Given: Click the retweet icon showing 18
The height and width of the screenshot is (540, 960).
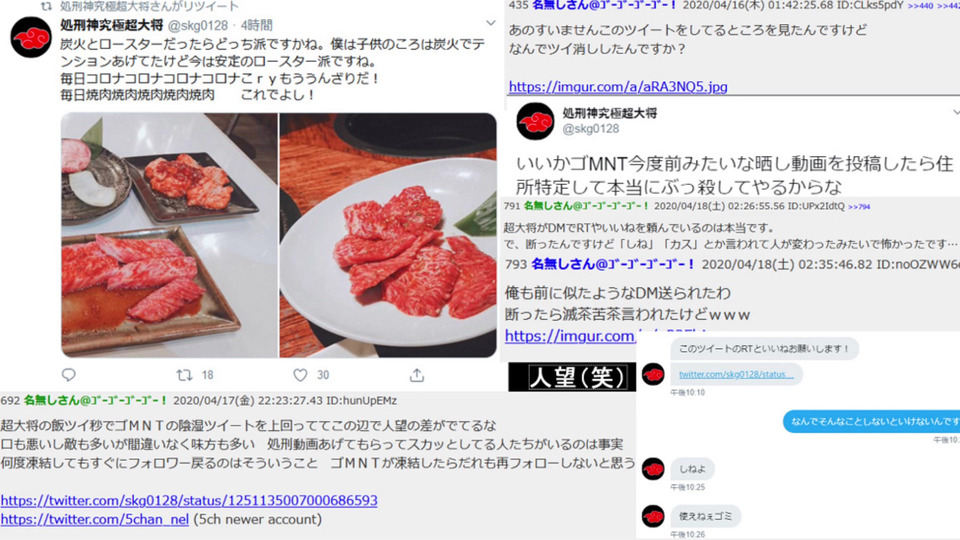Looking at the screenshot, I should coord(184,375).
